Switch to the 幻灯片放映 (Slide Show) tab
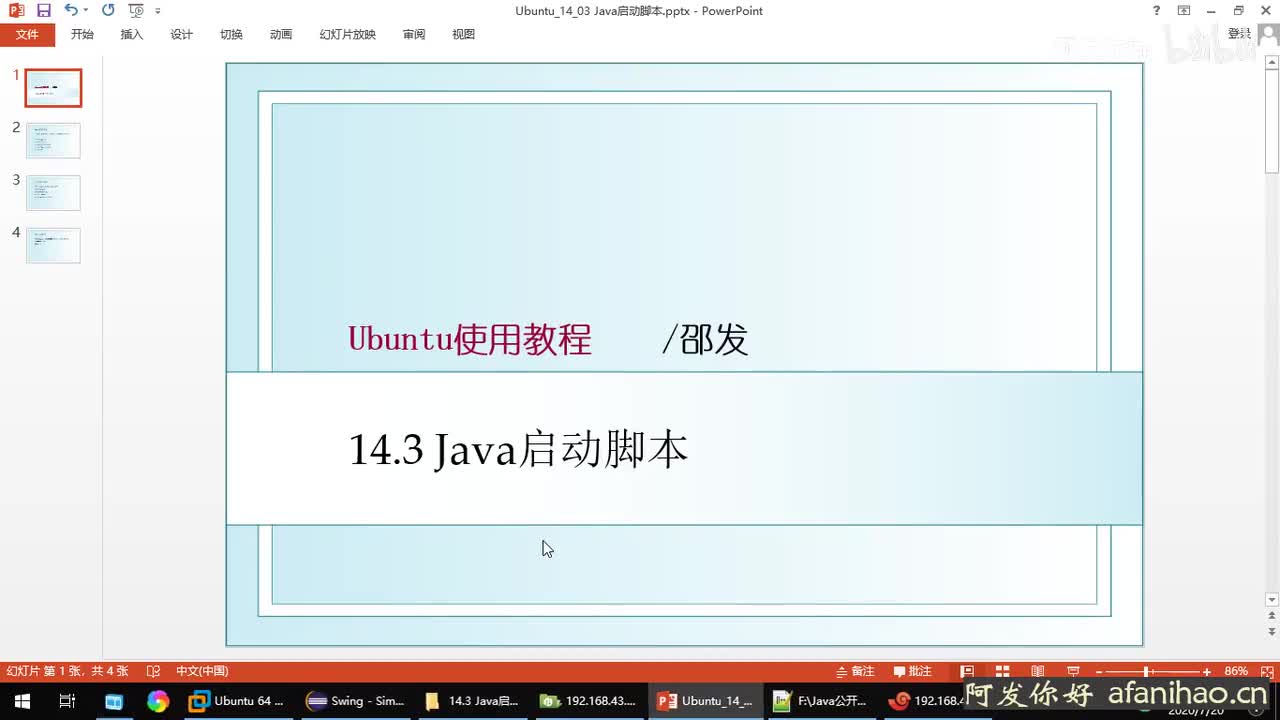Viewport: 1280px width, 720px height. coord(347,34)
